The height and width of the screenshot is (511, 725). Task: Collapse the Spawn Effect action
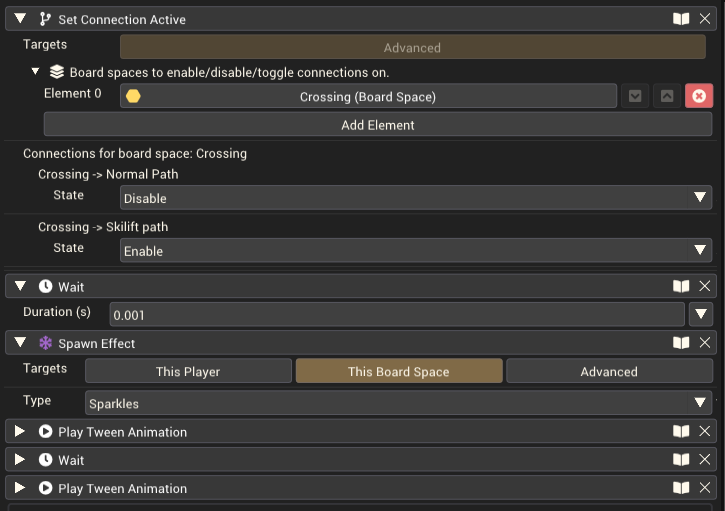tap(20, 342)
